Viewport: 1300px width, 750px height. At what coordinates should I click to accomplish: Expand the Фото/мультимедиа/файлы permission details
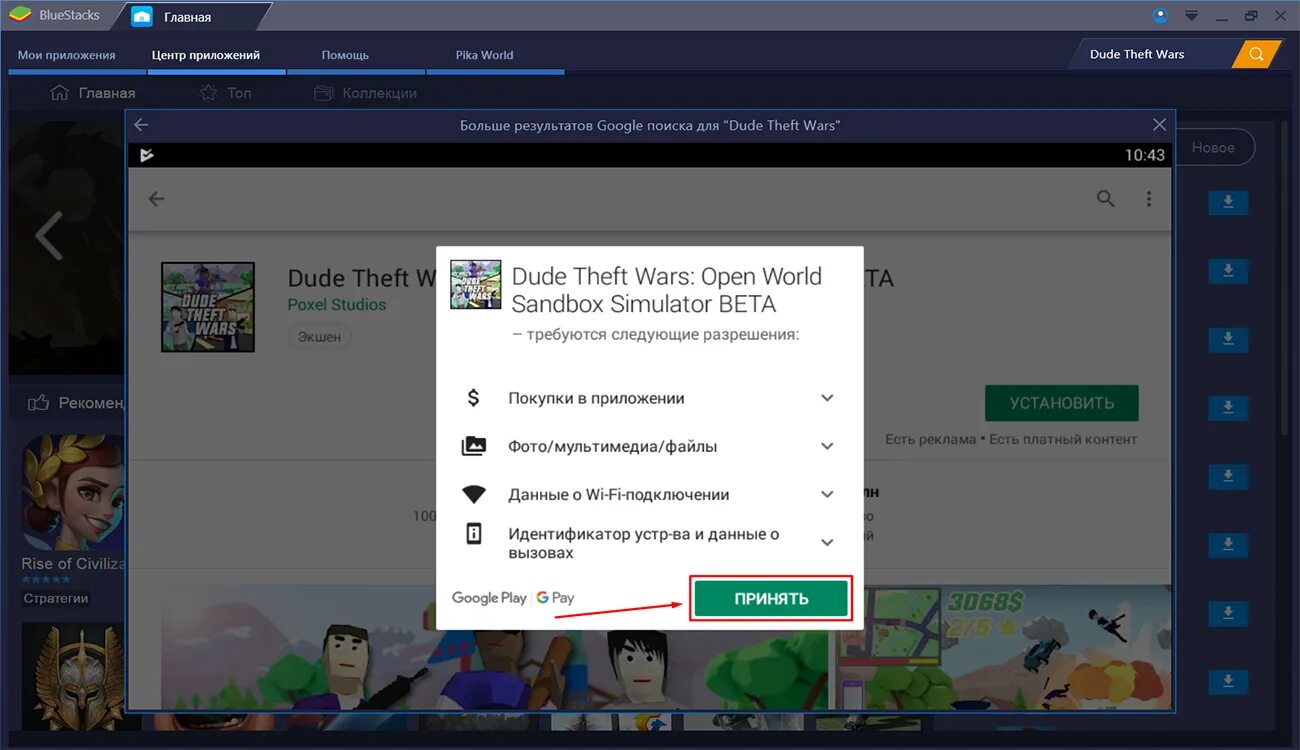pyautogui.click(x=827, y=446)
